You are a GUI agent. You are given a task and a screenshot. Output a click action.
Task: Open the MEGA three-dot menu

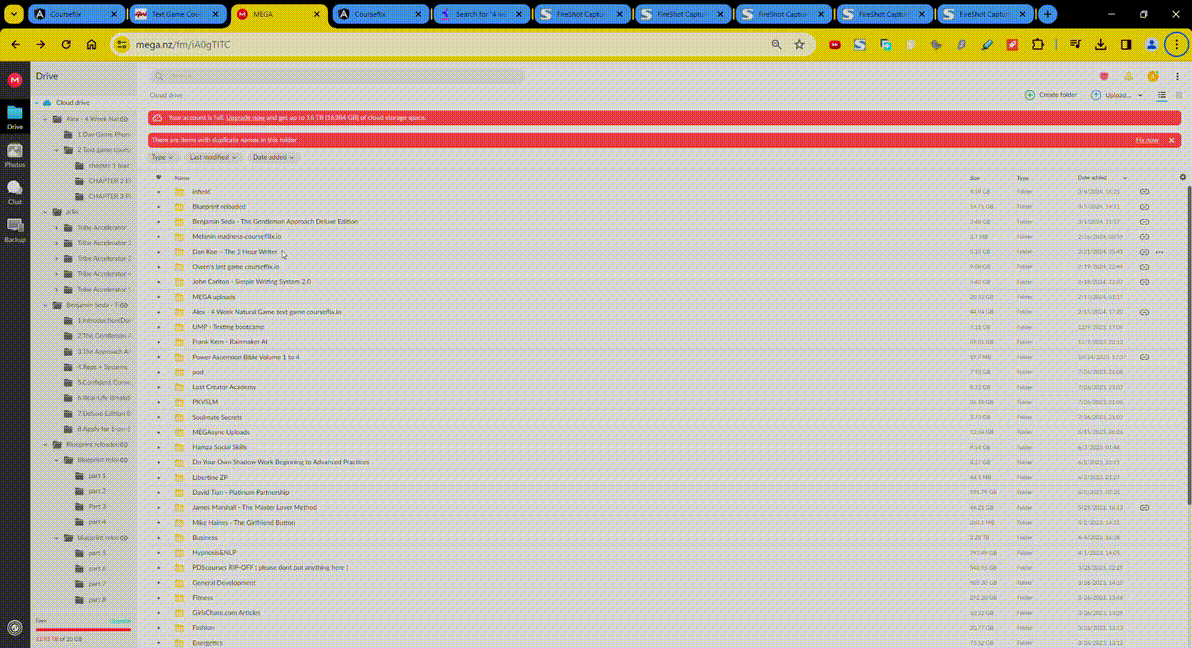[1177, 76]
